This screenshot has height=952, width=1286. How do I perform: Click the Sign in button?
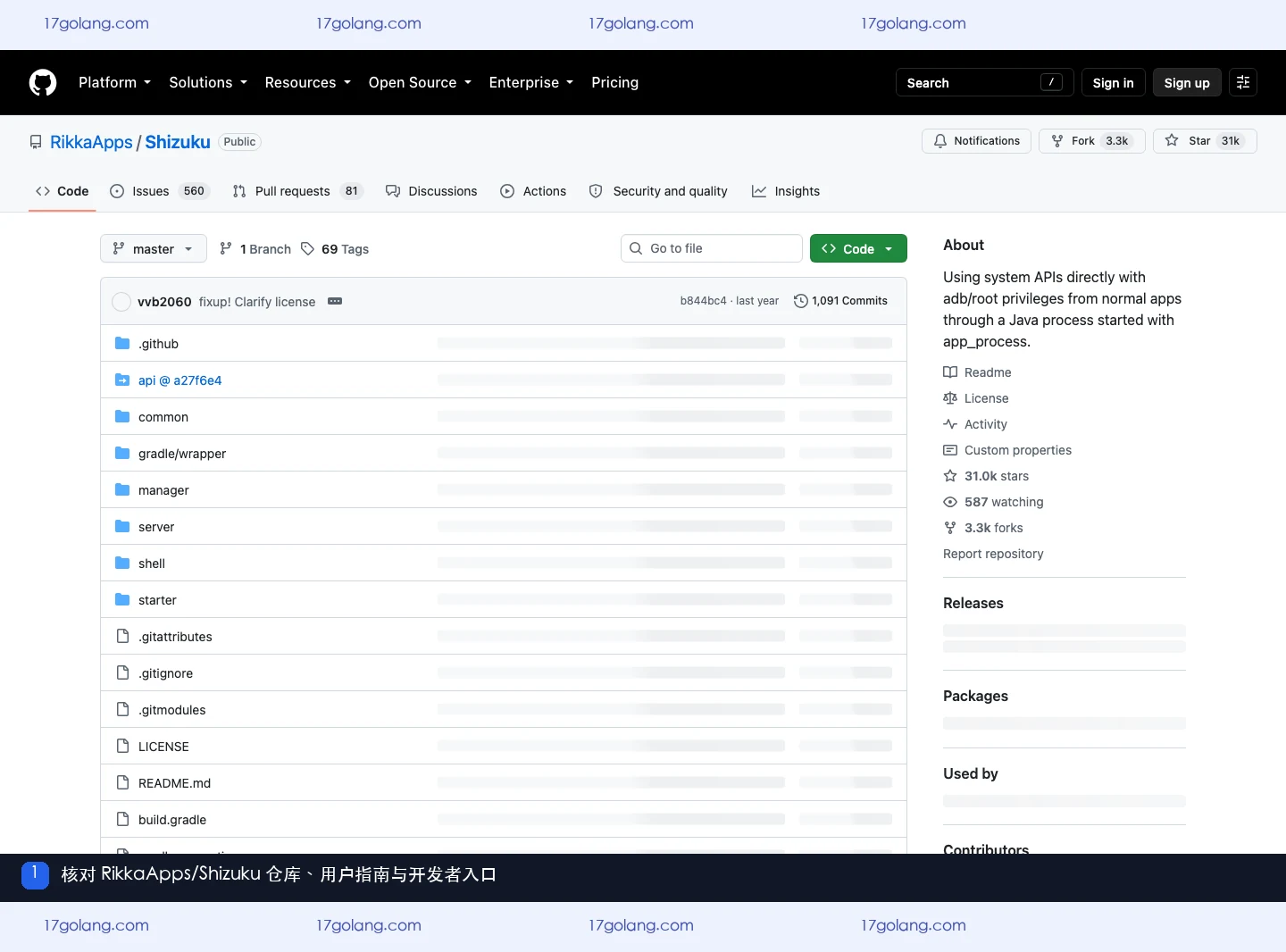coord(1113,82)
